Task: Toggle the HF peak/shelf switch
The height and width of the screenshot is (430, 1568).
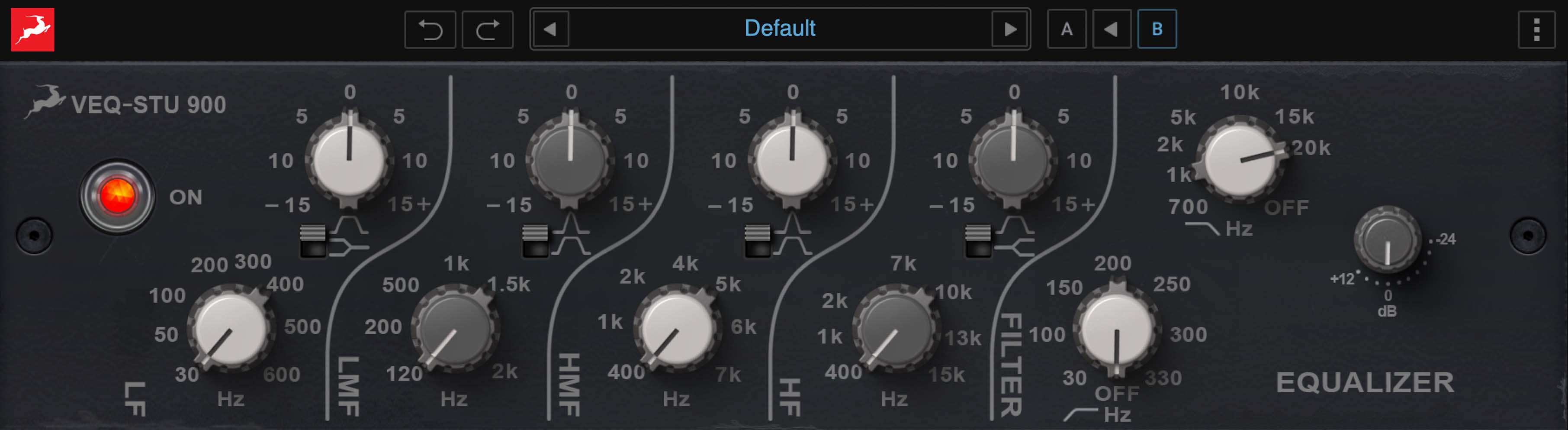Action: click(978, 241)
